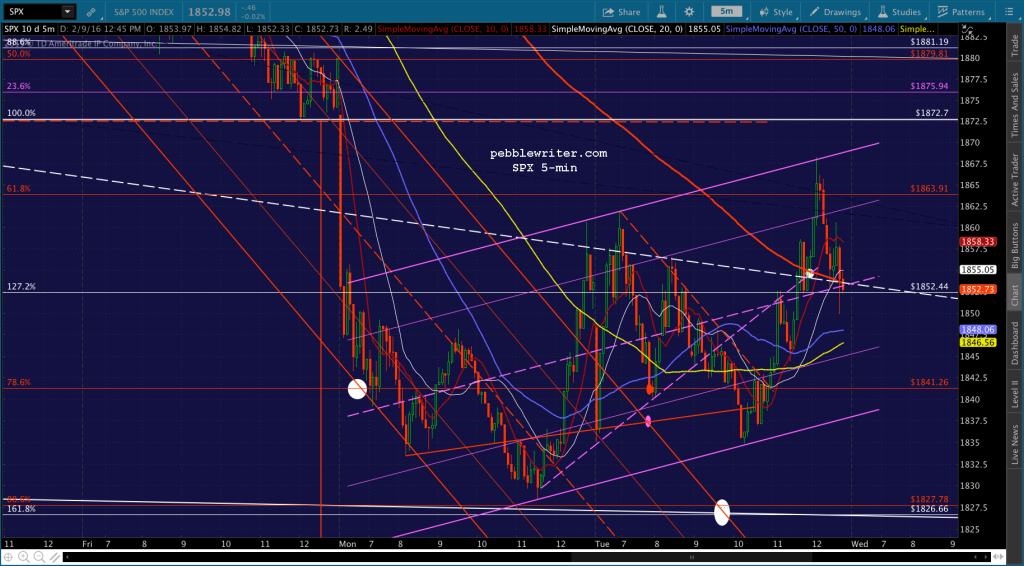Viewport: 1024px width, 566px height.
Task: Click the $1879.81 price level label
Action: coord(929,54)
